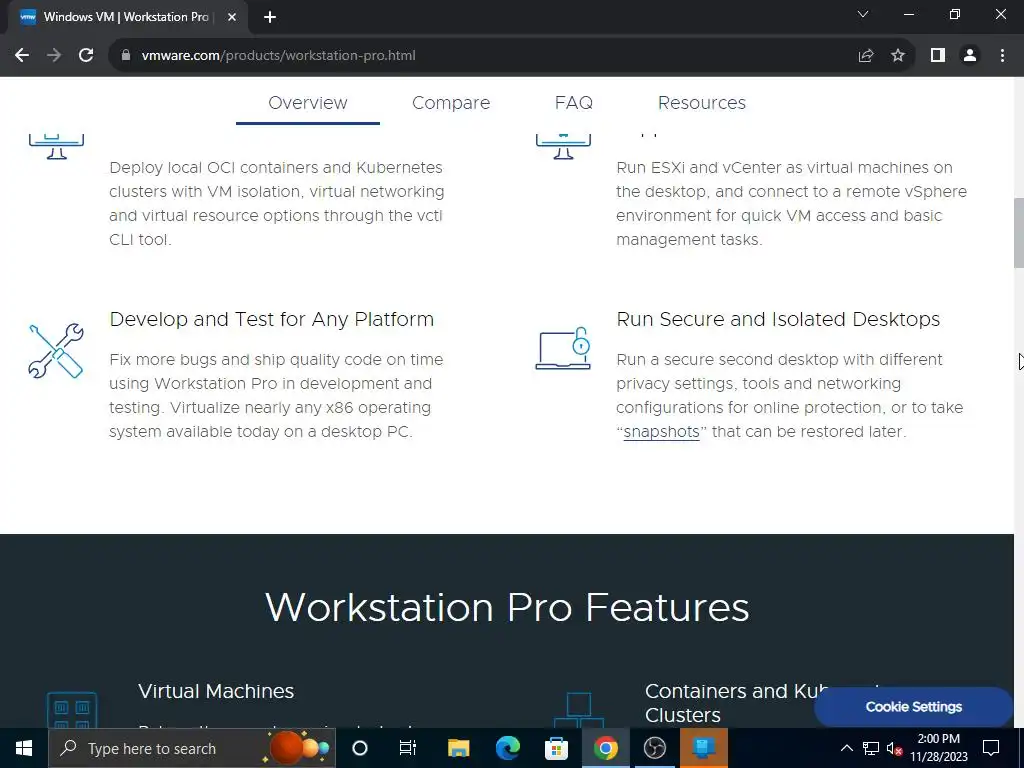Click the 'Virtual Machines' feature title
This screenshot has height=768, width=1024.
[216, 692]
